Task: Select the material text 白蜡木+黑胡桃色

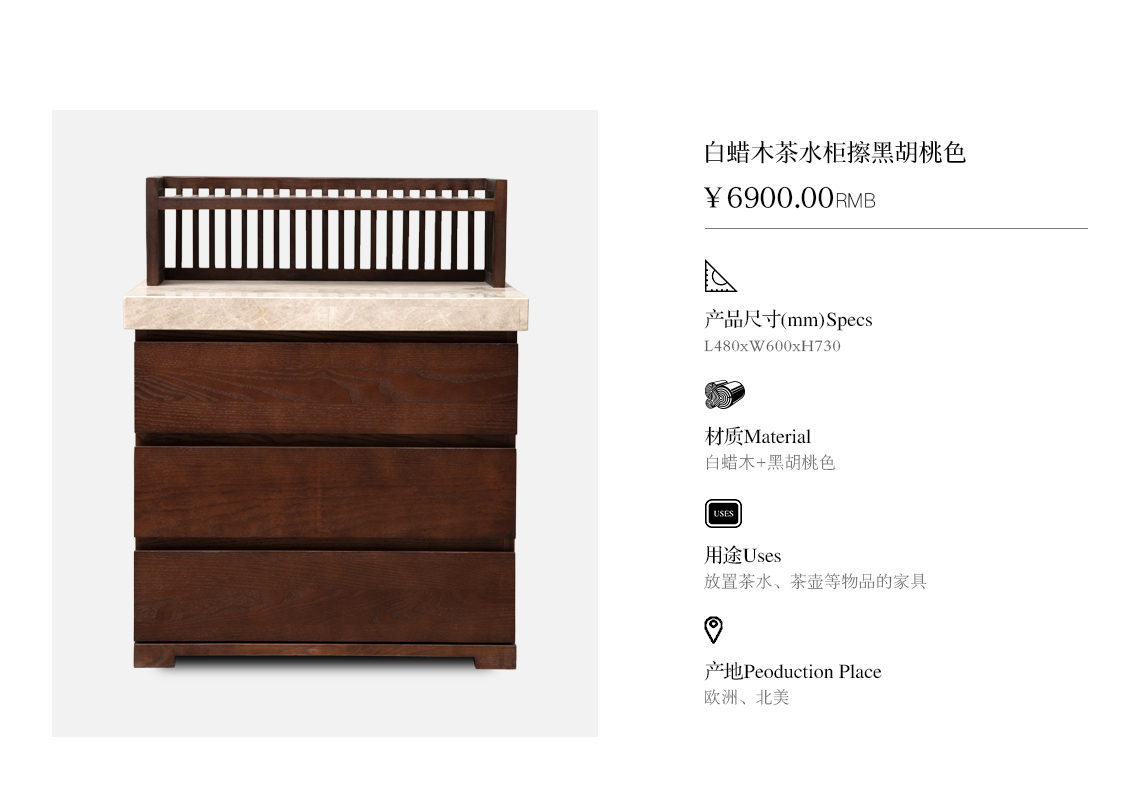Action: (x=769, y=462)
